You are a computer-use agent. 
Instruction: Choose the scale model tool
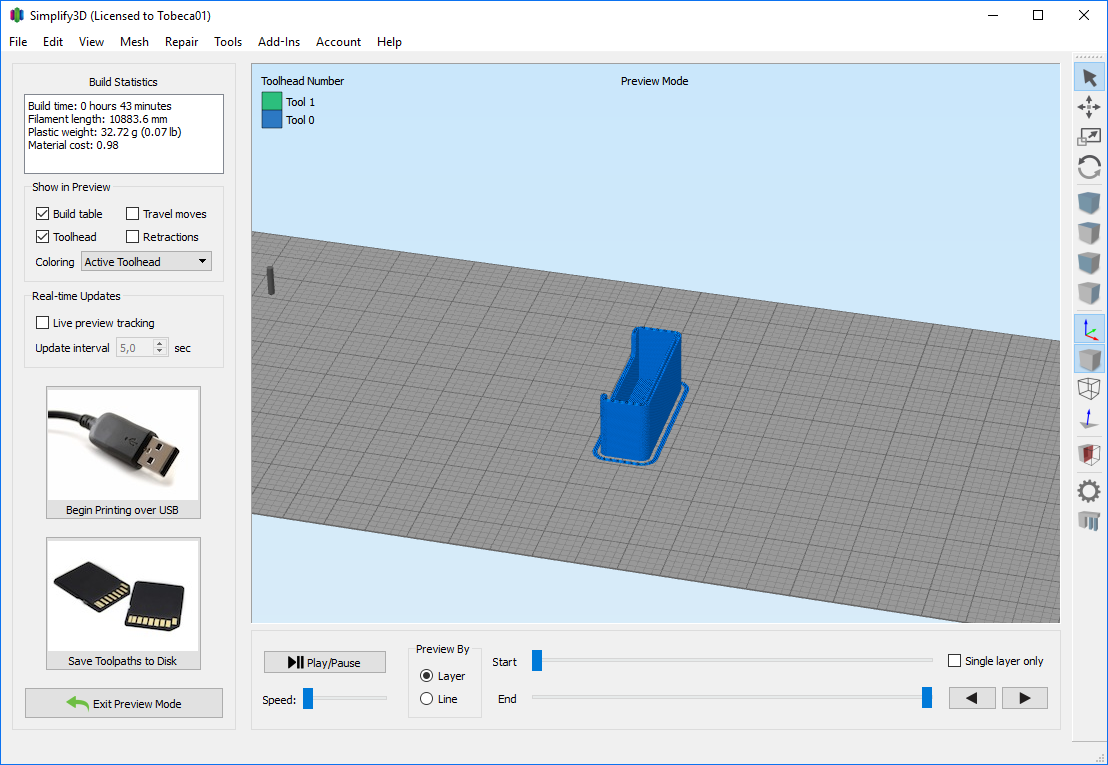coord(1089,137)
